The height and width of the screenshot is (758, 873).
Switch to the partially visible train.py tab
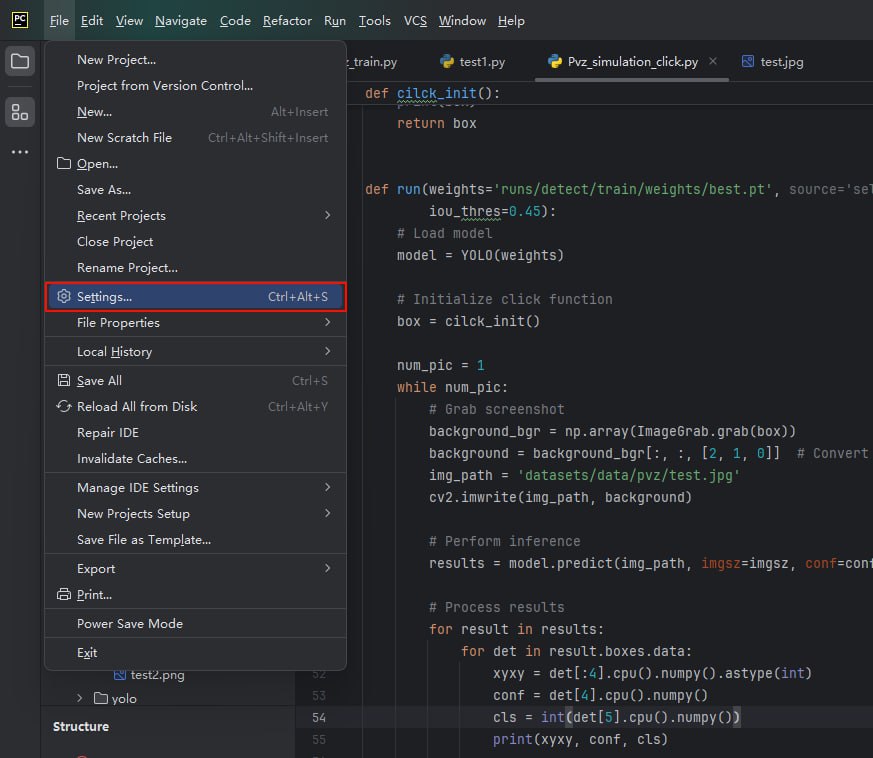point(372,61)
